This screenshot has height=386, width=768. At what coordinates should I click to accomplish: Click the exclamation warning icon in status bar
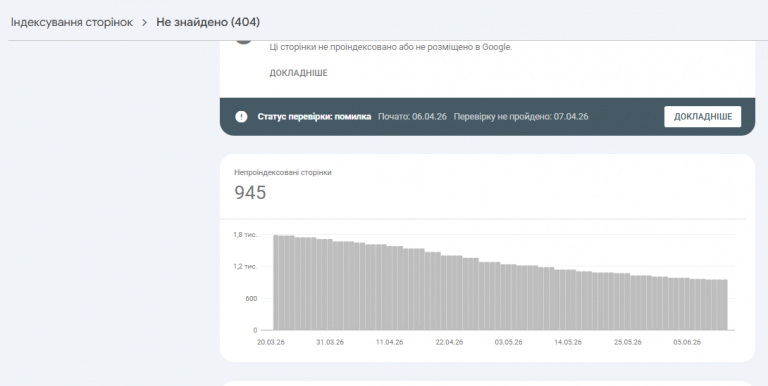tap(241, 117)
